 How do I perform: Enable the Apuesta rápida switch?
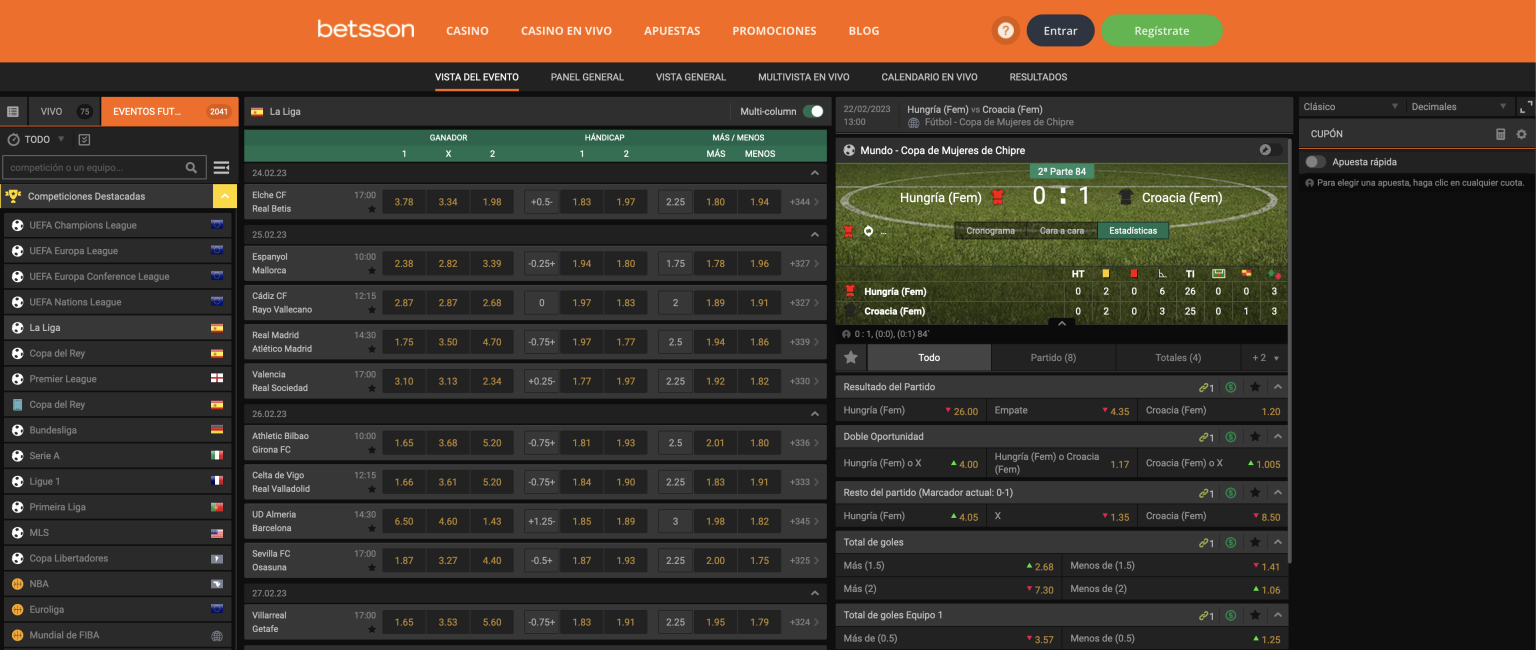click(x=1315, y=162)
